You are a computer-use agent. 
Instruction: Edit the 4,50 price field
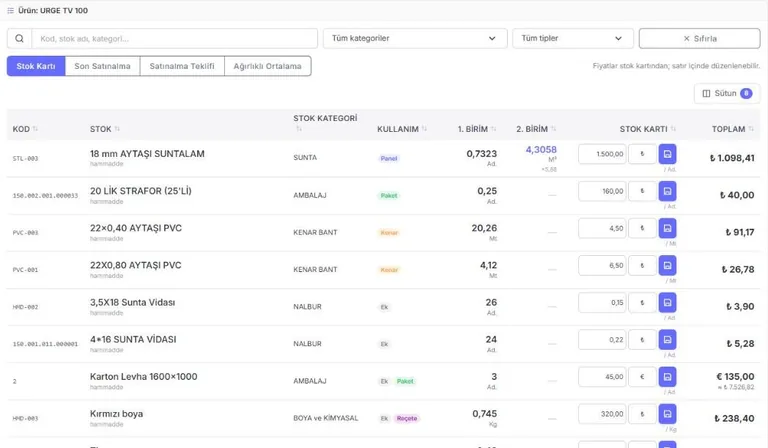pyautogui.click(x=602, y=228)
